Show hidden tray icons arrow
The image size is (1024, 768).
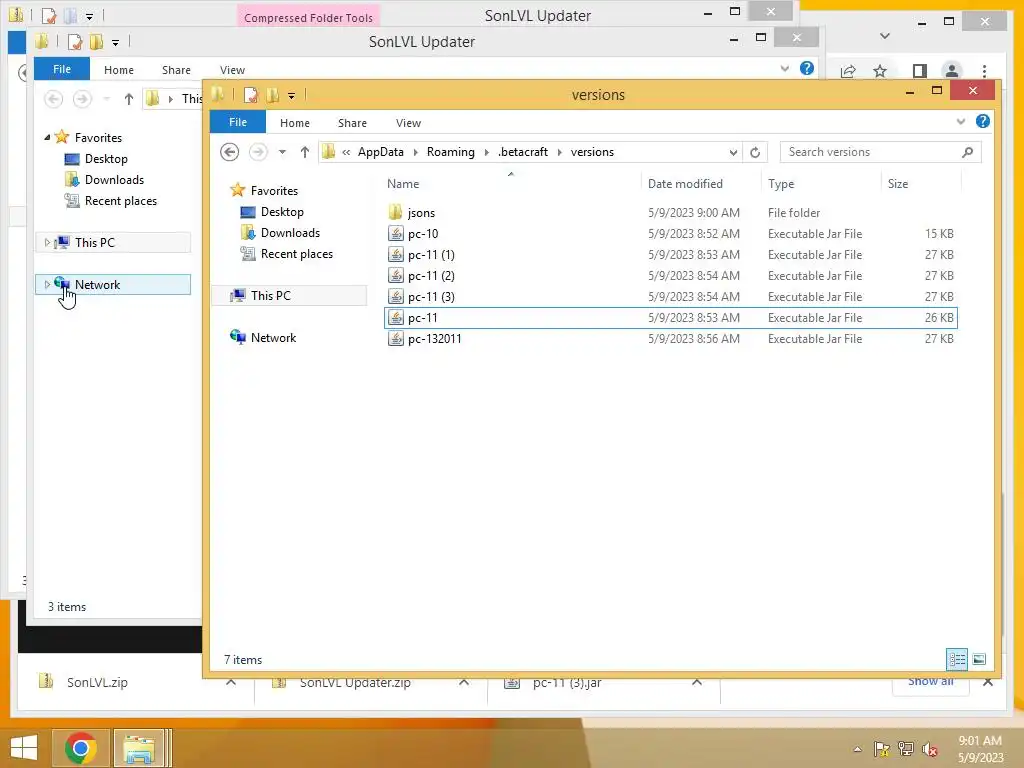pyautogui.click(x=857, y=749)
